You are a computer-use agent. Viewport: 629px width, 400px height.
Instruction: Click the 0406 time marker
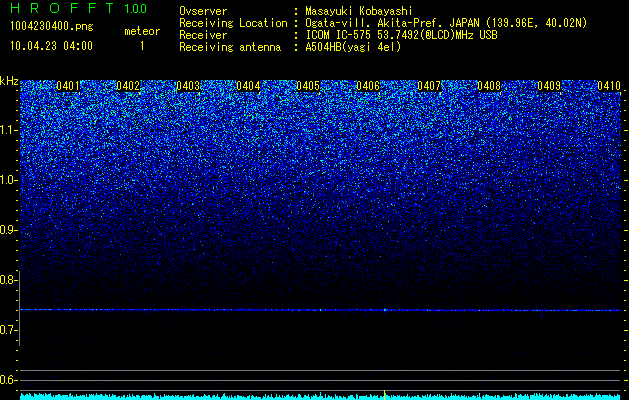click(x=368, y=86)
